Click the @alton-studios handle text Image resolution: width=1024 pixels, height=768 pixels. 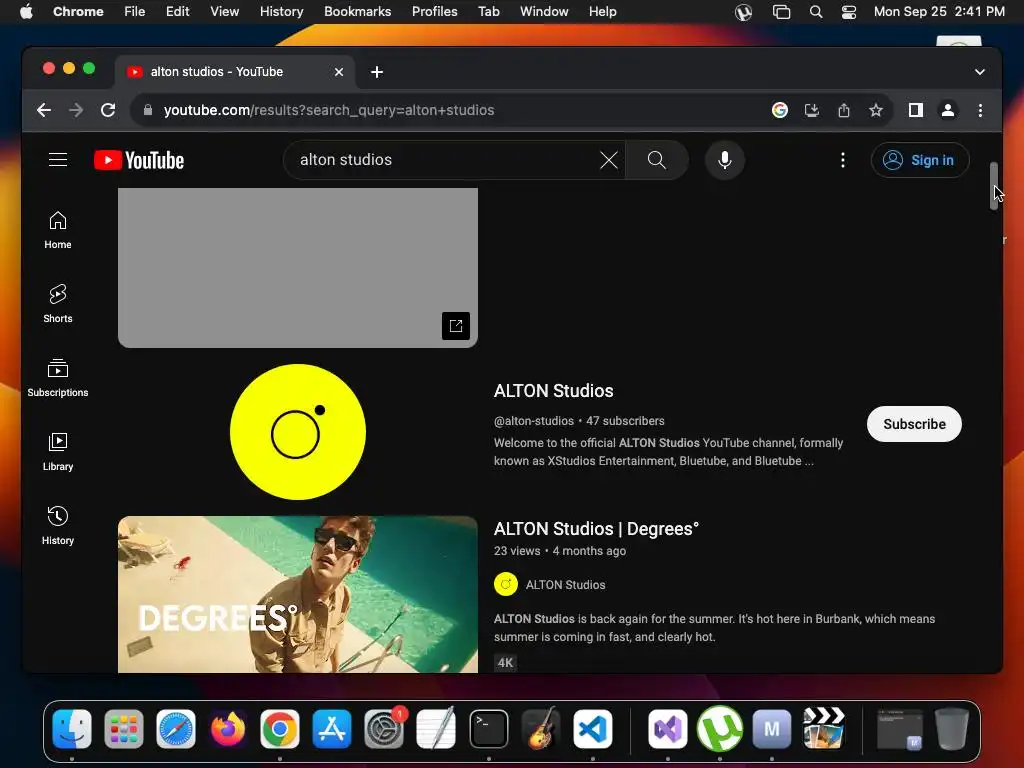tap(534, 421)
